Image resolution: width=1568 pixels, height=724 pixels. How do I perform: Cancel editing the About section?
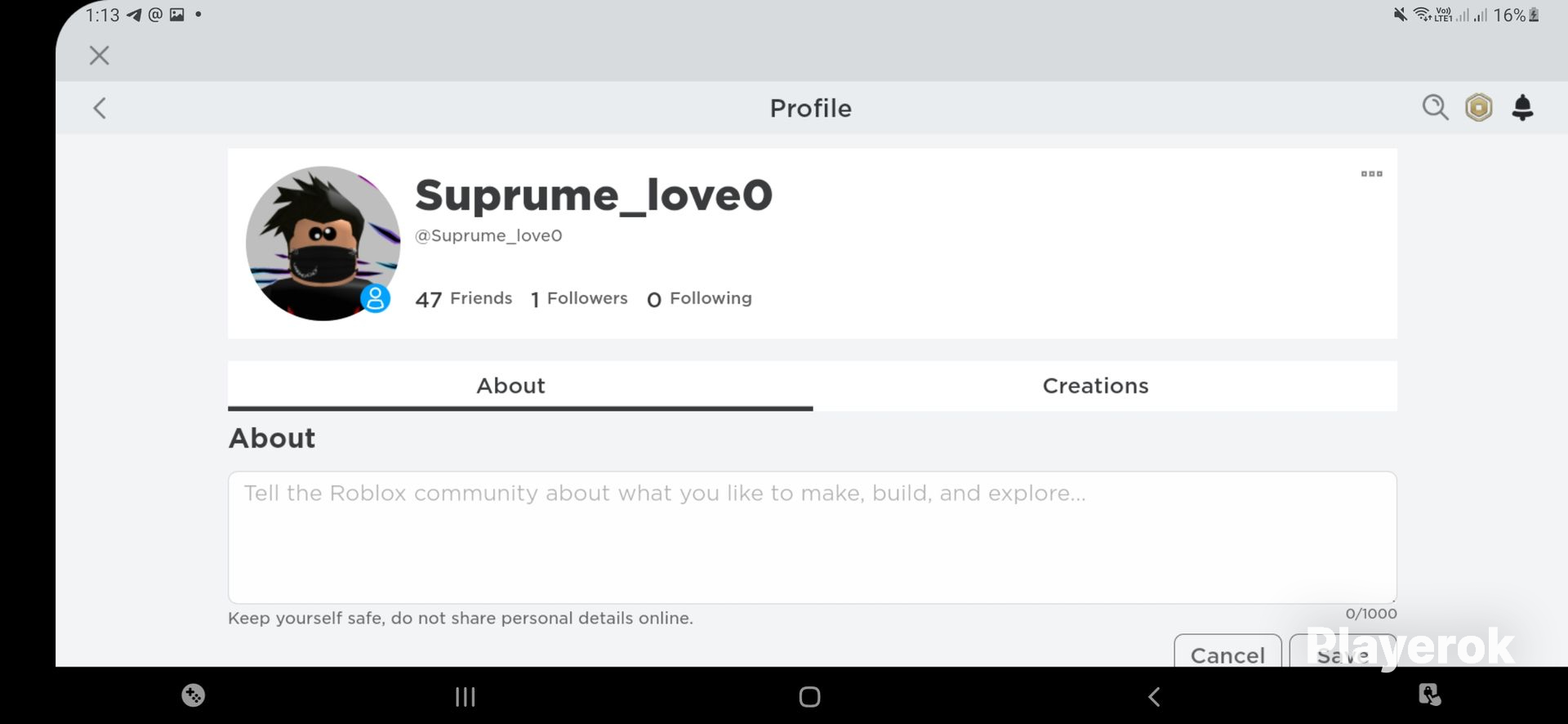point(1227,651)
